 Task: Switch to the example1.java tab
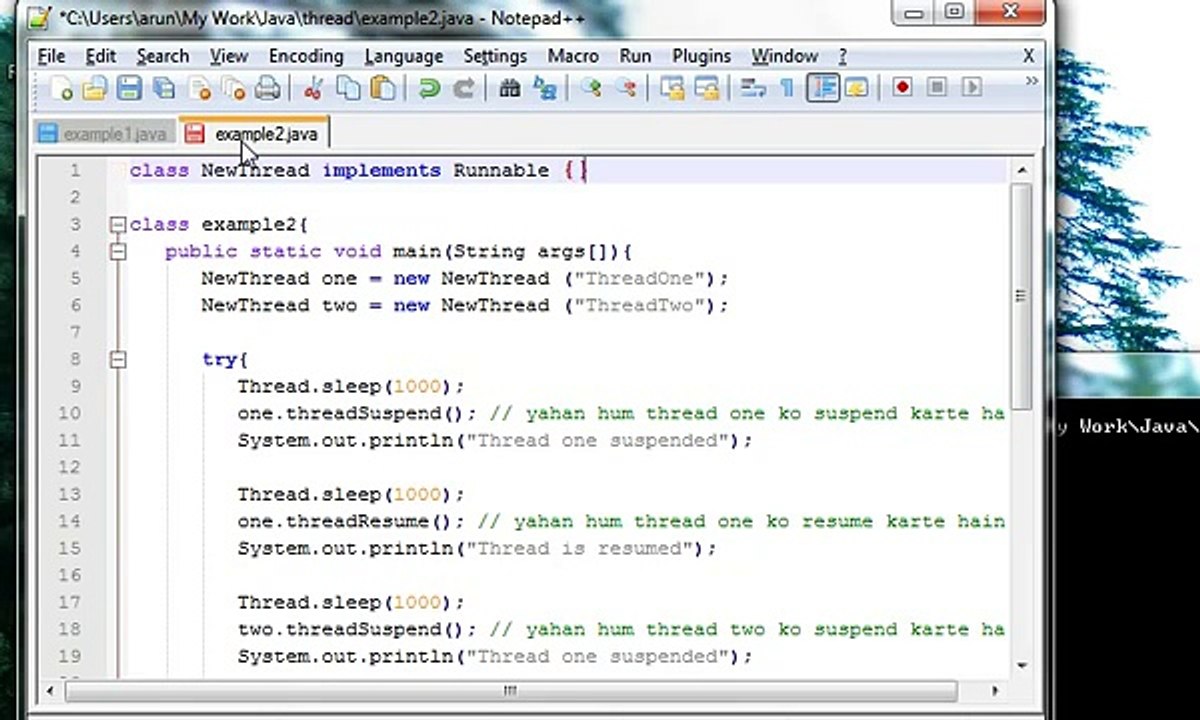(x=102, y=134)
